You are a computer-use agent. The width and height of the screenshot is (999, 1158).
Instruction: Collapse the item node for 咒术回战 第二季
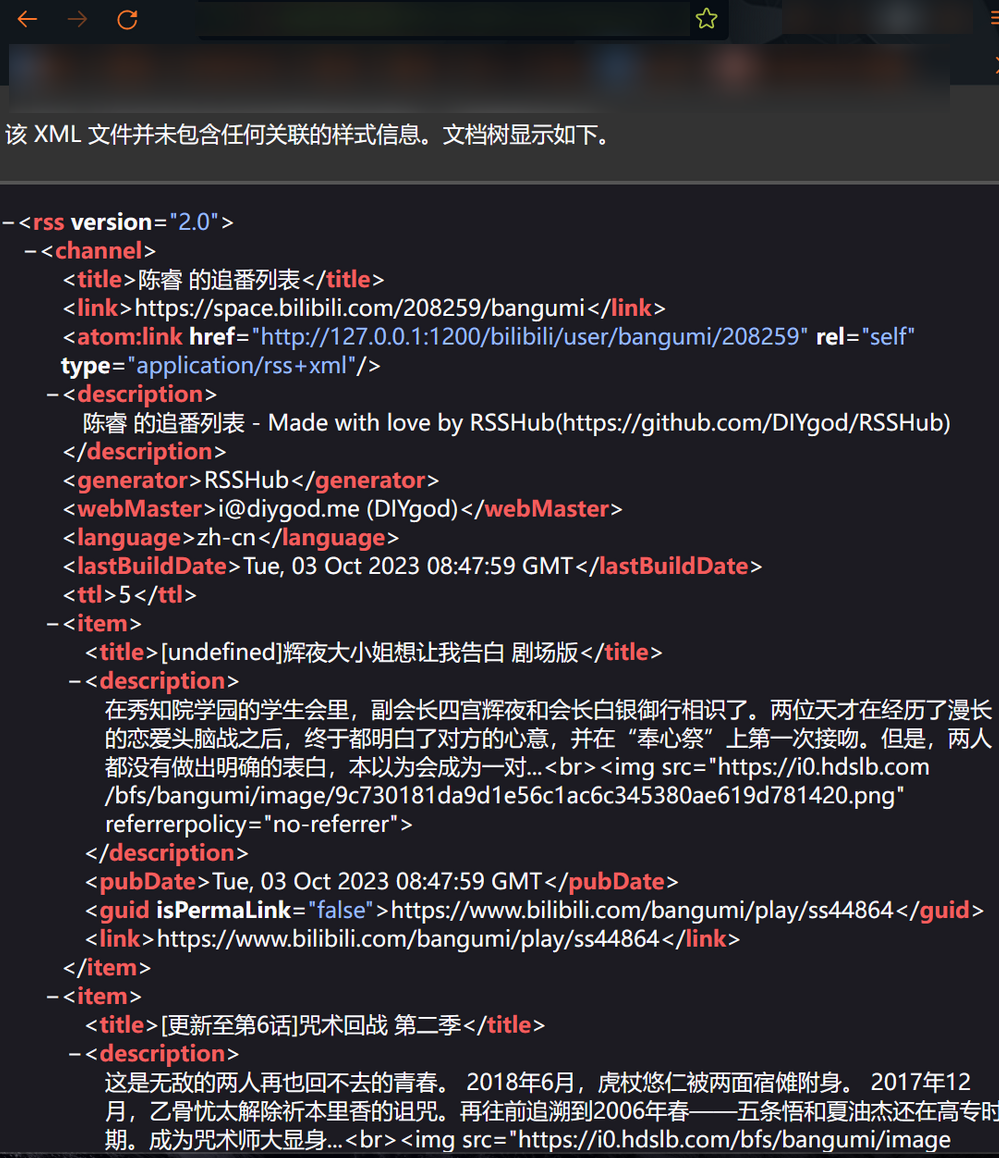pyautogui.click(x=53, y=997)
